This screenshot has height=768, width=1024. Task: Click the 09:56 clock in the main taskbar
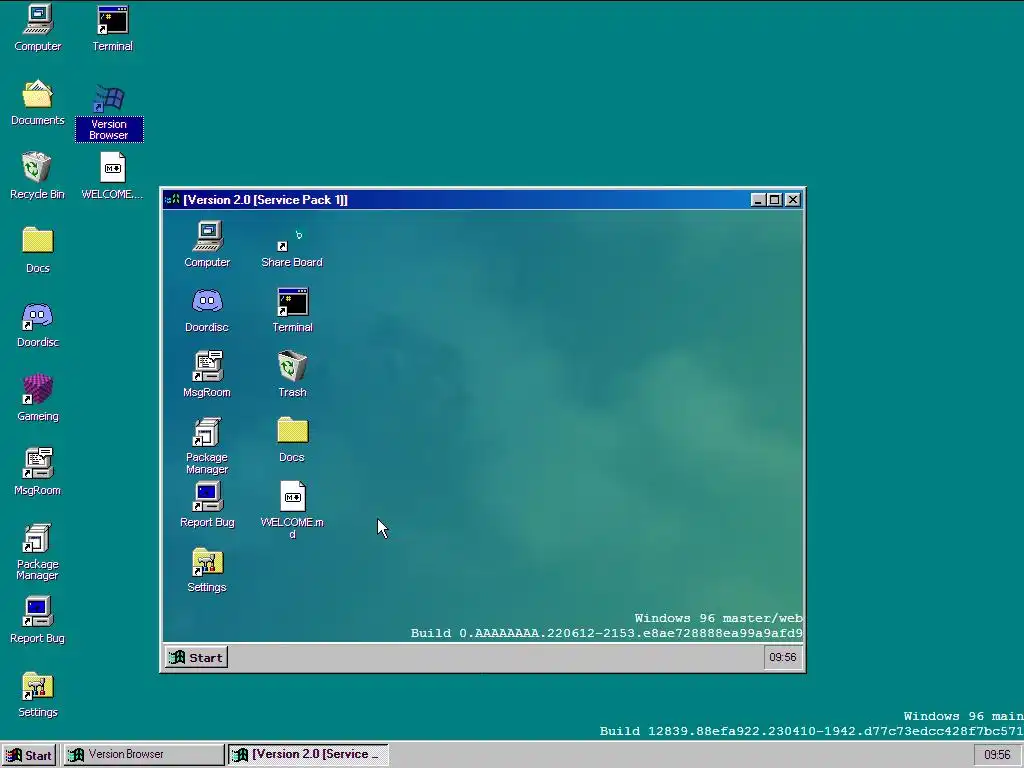pyautogui.click(x=997, y=755)
